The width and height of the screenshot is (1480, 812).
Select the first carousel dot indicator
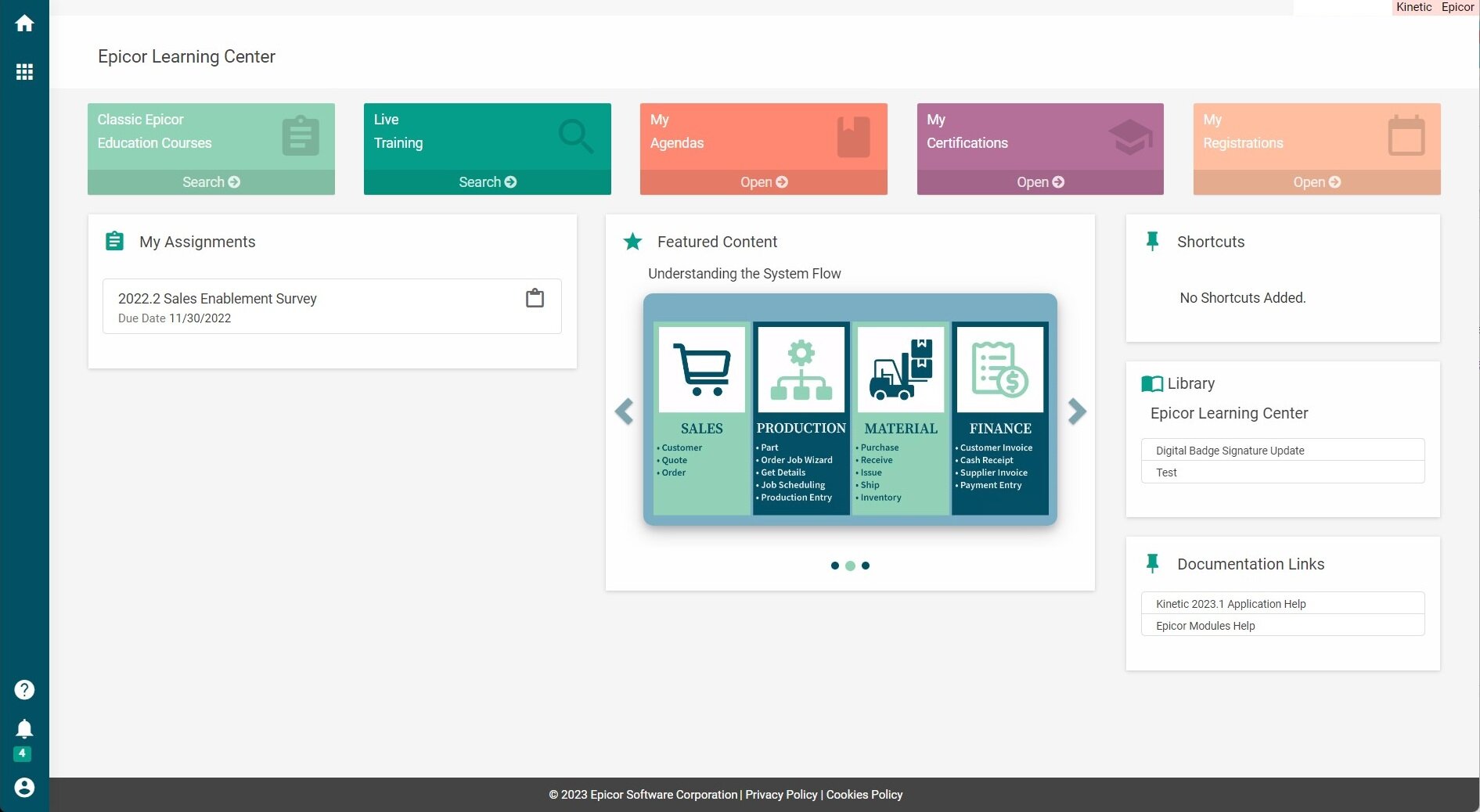click(x=835, y=566)
